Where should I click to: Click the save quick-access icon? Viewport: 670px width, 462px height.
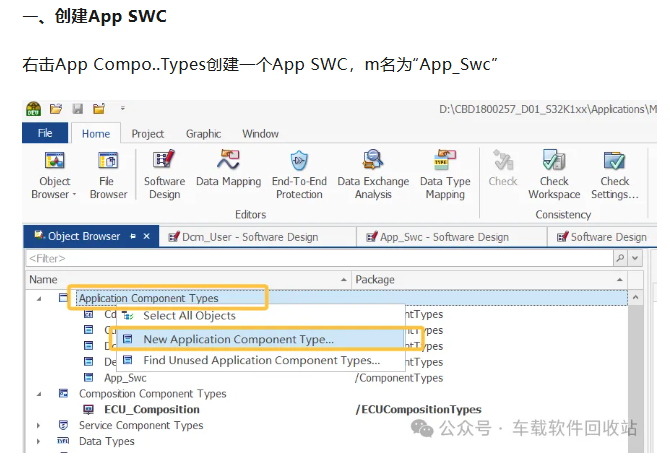(77, 109)
